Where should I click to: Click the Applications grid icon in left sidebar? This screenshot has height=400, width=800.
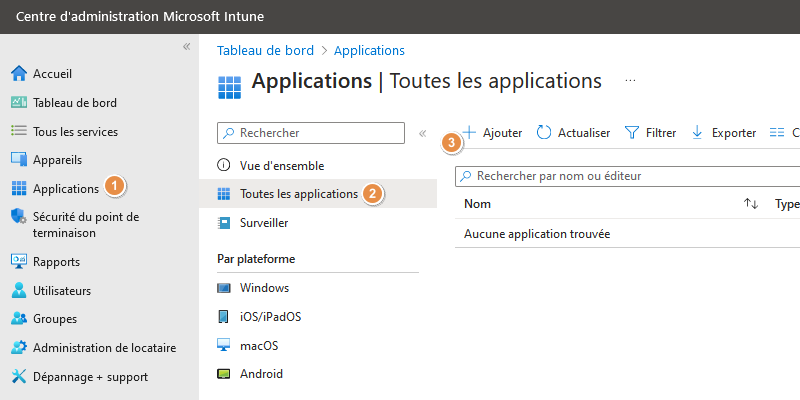coord(19,188)
